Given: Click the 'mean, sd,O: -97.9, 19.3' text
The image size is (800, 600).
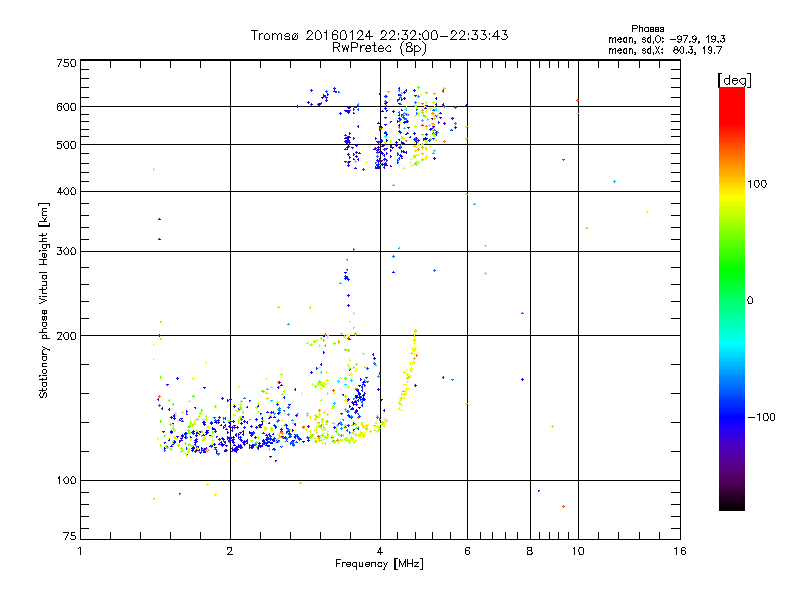Looking at the screenshot, I should click(666, 39).
